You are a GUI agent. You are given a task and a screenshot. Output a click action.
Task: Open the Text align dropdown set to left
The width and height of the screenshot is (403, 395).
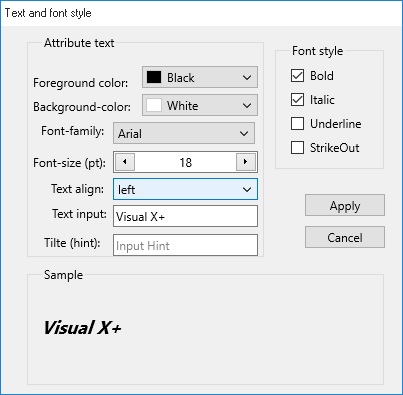pyautogui.click(x=185, y=189)
